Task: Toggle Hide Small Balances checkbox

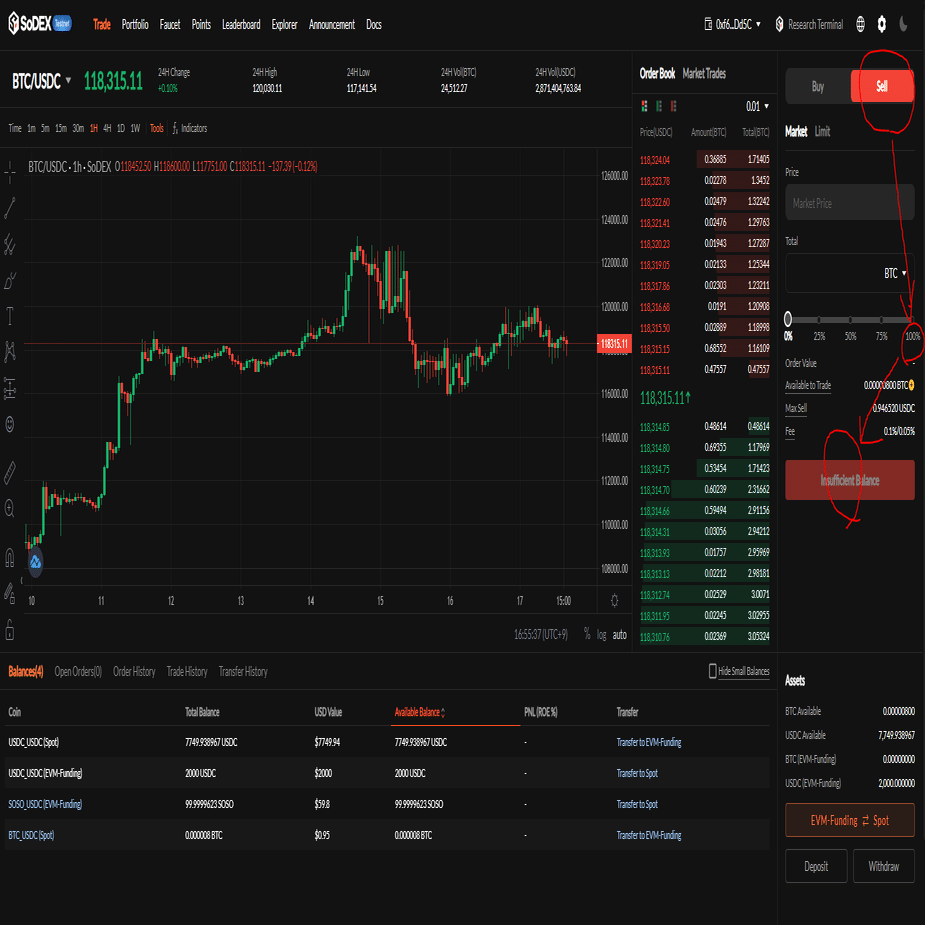Action: (x=713, y=671)
